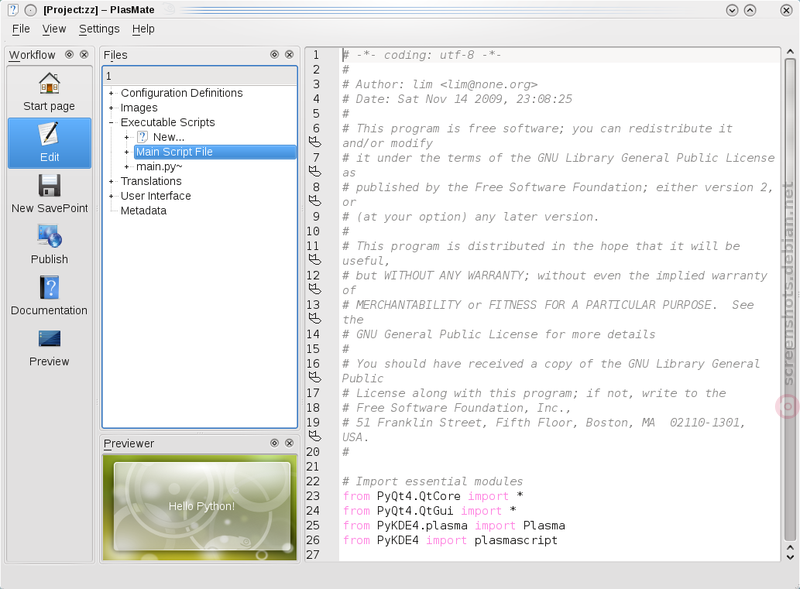Viewport: 800px width, 589px height.
Task: Click the Hello Python! preview thumbnail
Action: coord(202,506)
